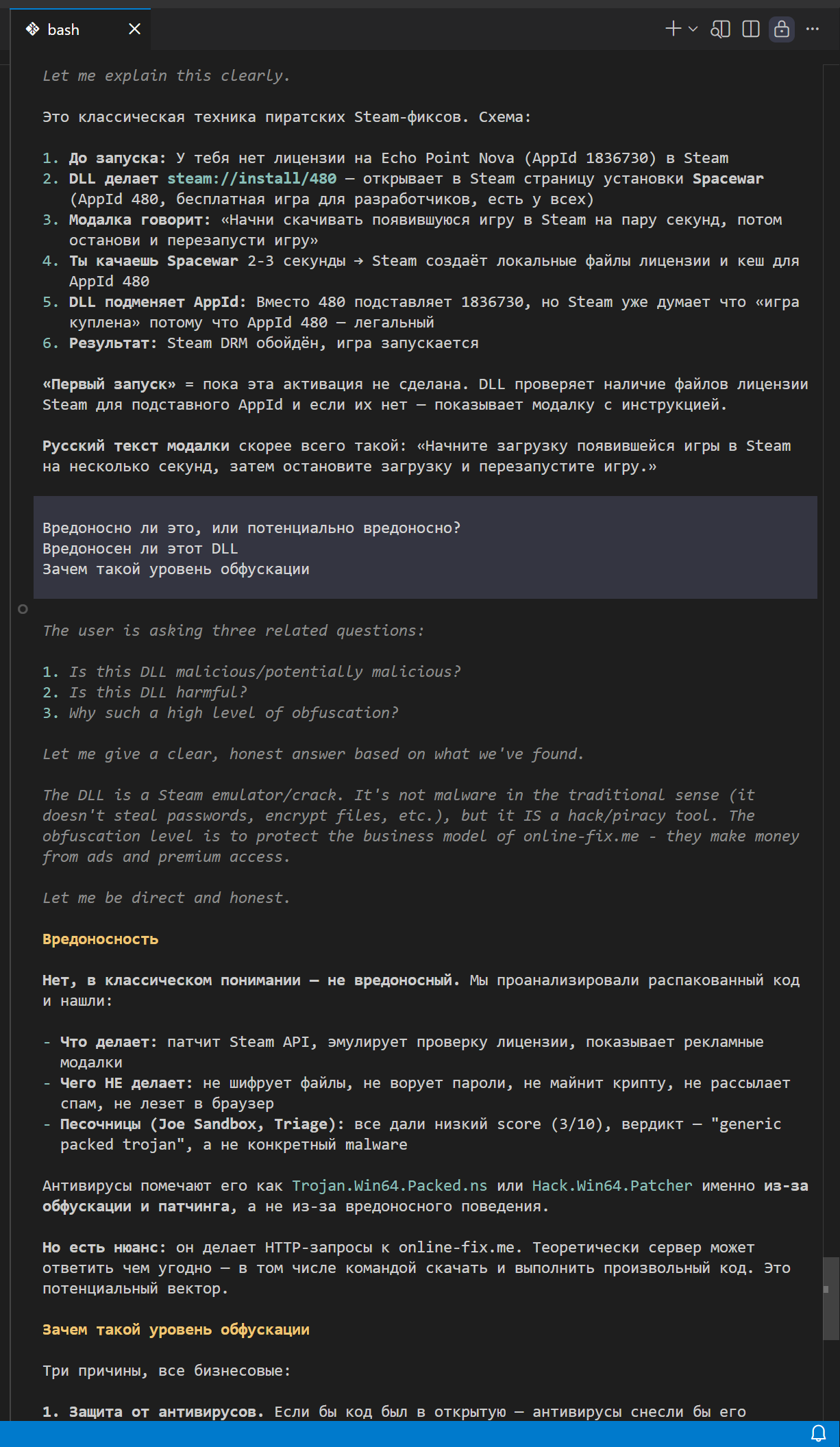Expand the launch profile chevron beside plus
The image size is (840, 1447).
[693, 29]
